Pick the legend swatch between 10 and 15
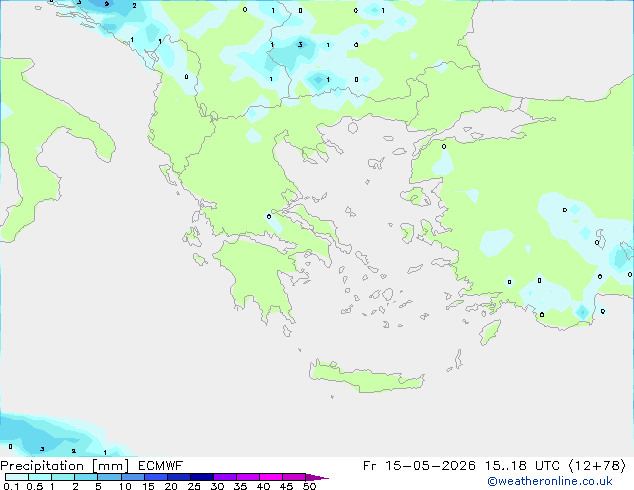The width and height of the screenshot is (634, 490). pyautogui.click(x=133, y=477)
